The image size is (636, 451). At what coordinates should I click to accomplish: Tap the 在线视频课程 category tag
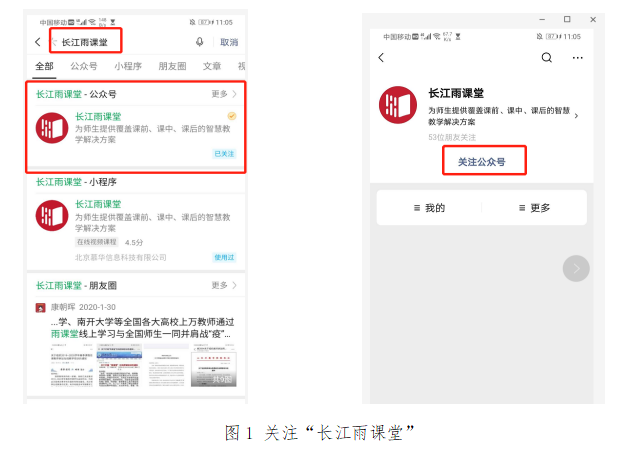pyautogui.click(x=97, y=242)
